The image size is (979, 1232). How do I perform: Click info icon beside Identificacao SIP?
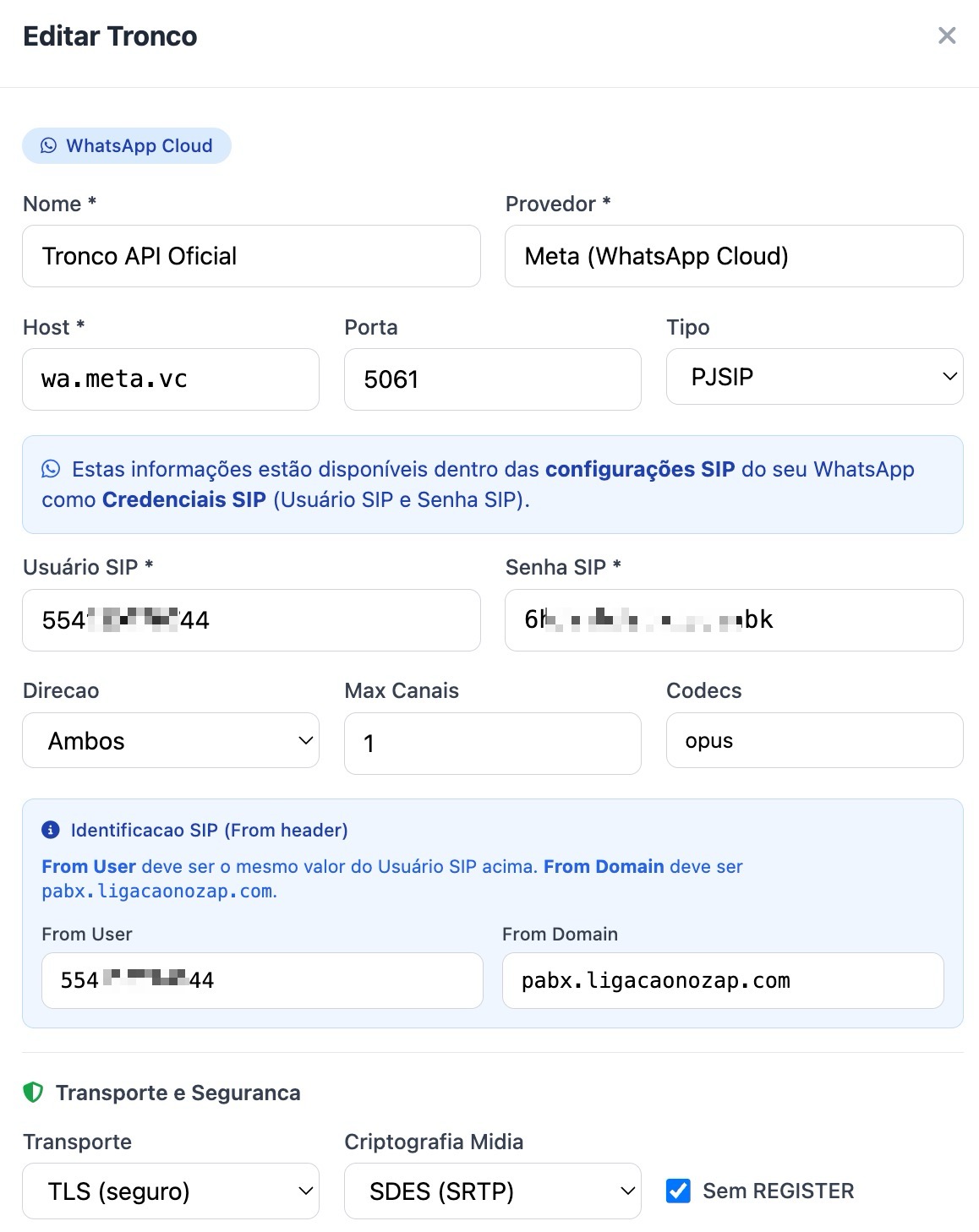[51, 830]
